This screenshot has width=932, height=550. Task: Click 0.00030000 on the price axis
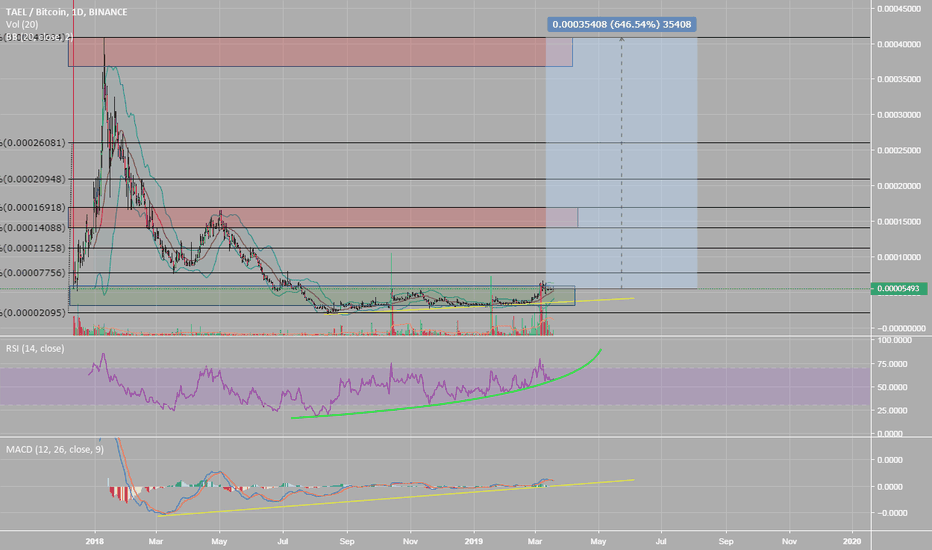coord(899,115)
